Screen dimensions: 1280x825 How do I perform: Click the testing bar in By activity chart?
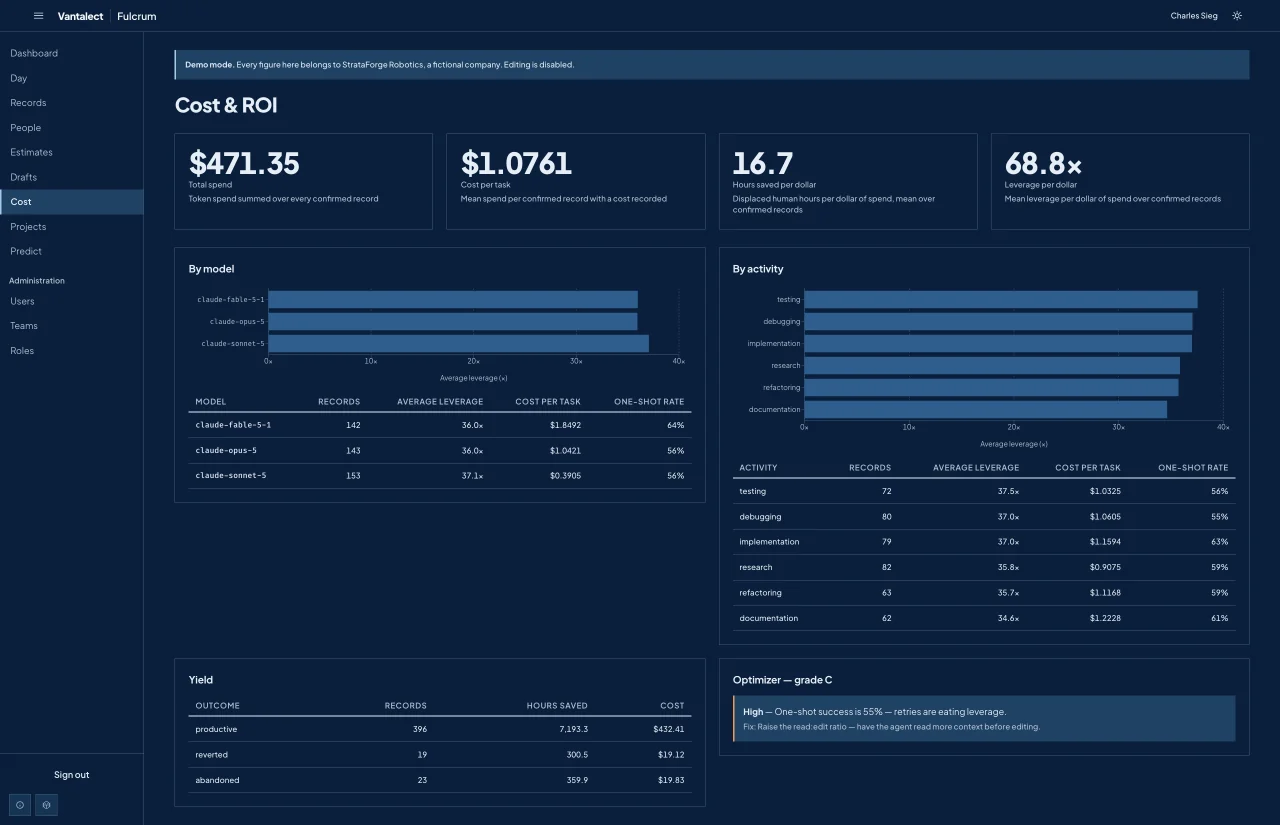click(x=1001, y=300)
